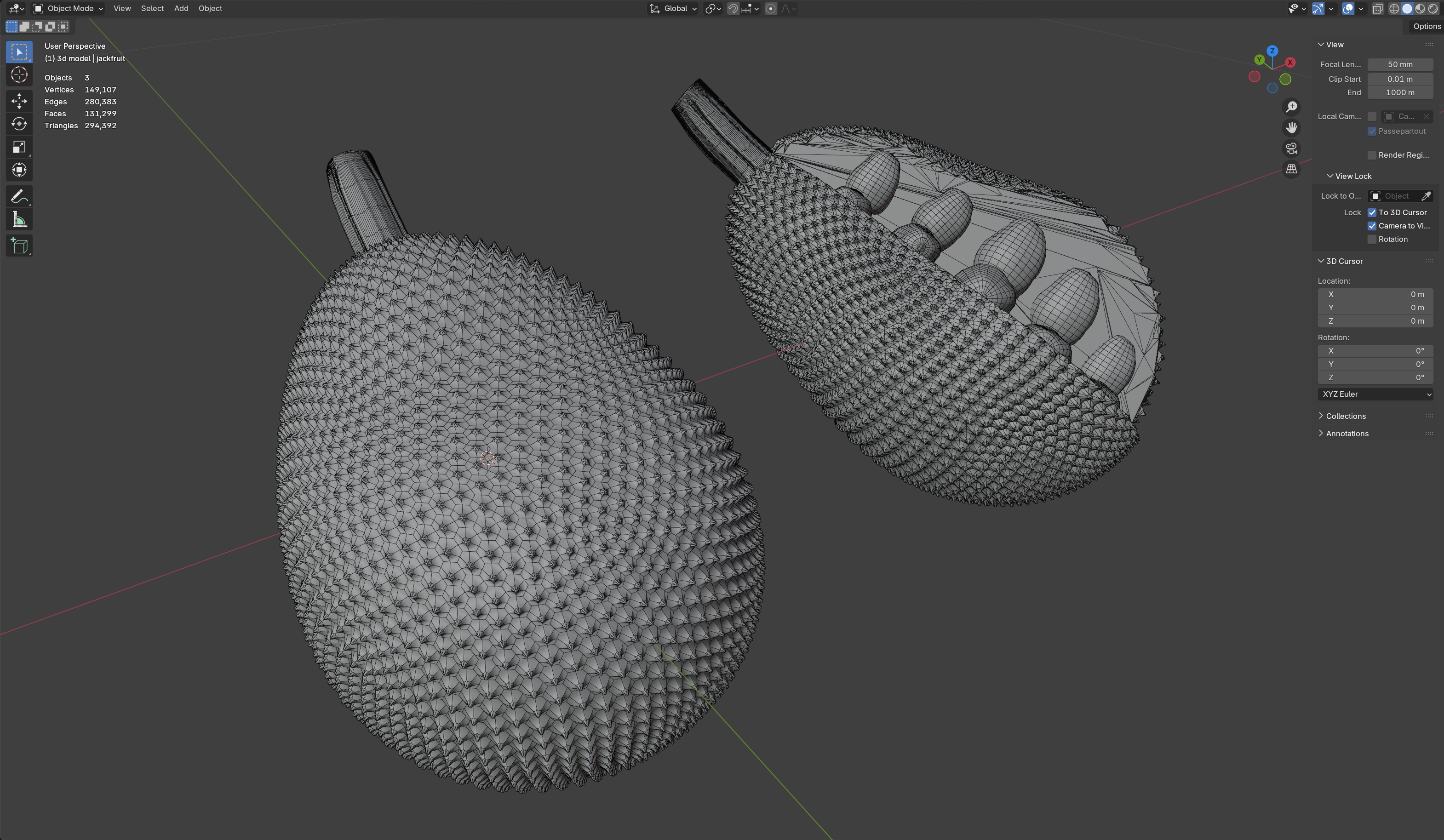Select the 3D Cursor tool
Viewport: 1444px width, 840px height.
(19, 75)
